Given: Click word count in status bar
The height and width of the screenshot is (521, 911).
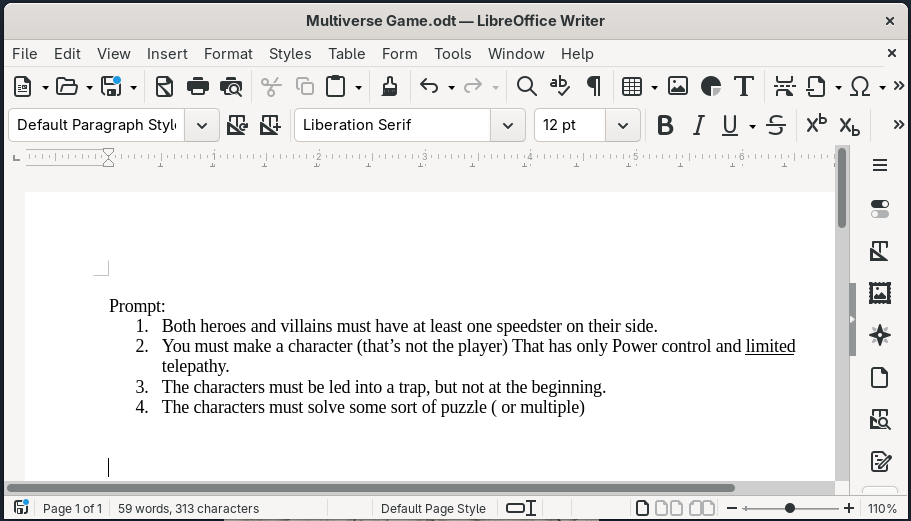Looking at the screenshot, I should click(188, 509).
